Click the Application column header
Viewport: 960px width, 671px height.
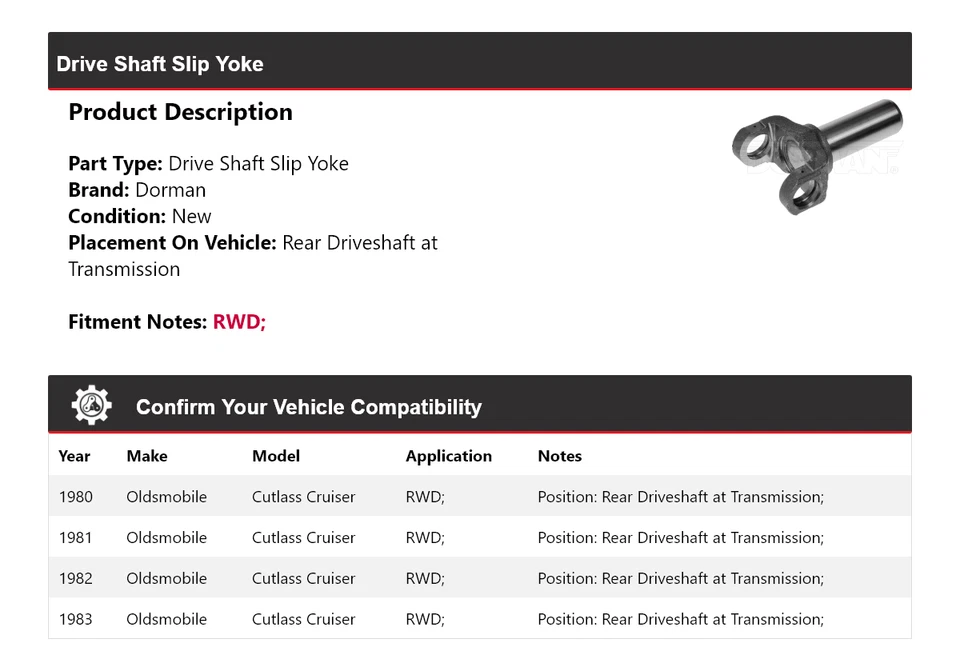click(x=448, y=456)
